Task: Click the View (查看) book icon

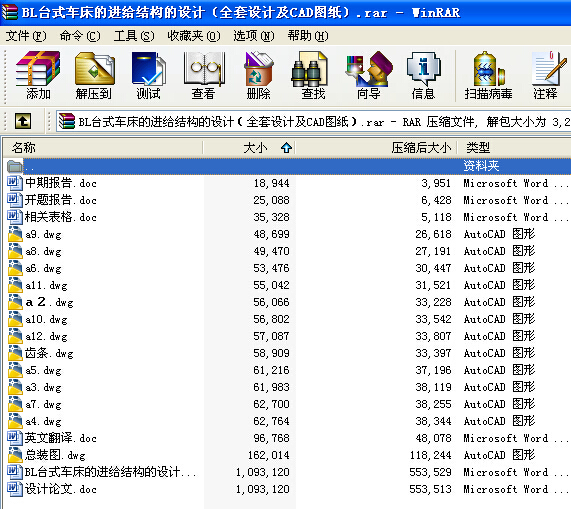Action: [204, 68]
